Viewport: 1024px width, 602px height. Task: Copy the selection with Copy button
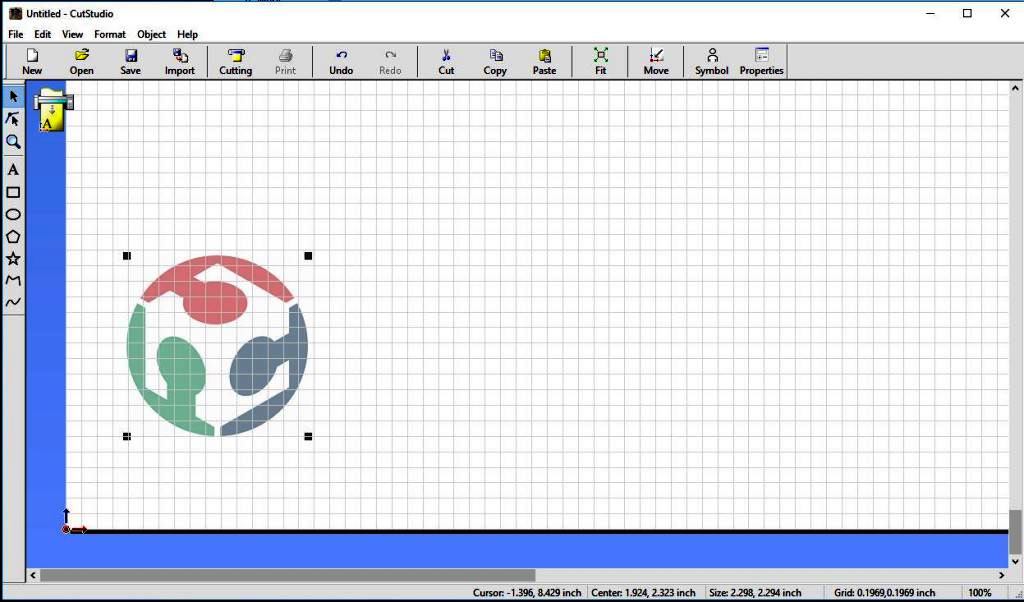(x=495, y=62)
